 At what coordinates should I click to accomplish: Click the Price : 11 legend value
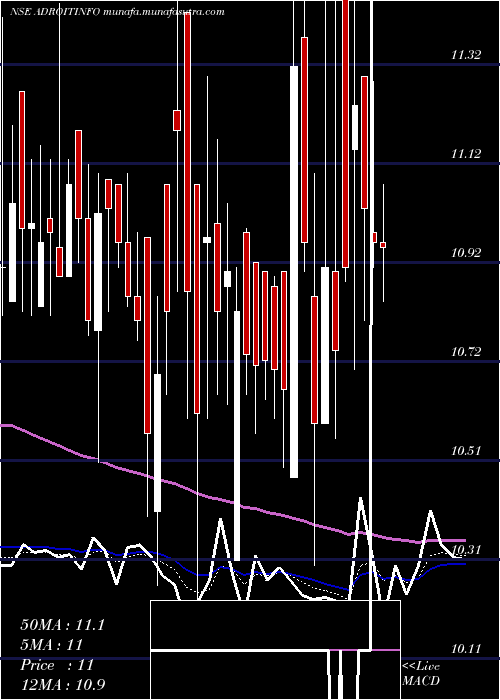pos(57,665)
